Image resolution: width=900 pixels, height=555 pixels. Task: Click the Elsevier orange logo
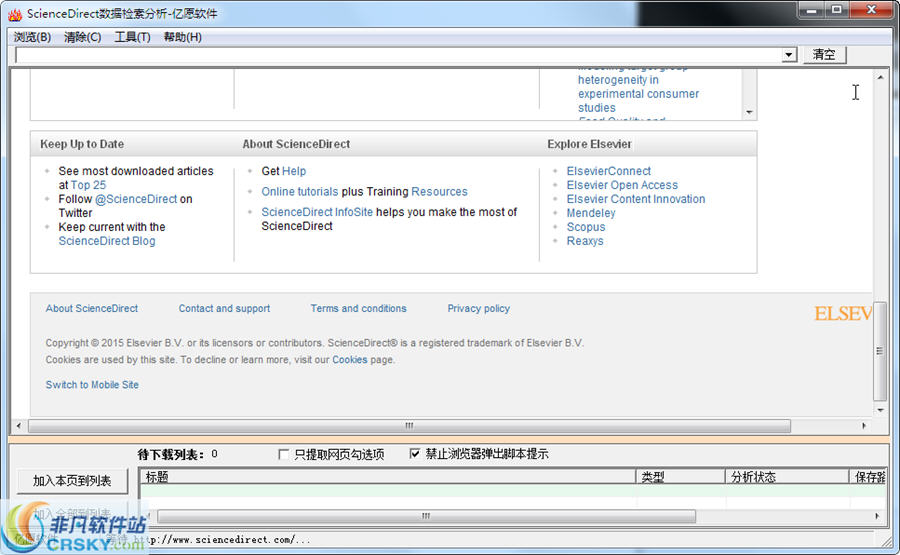point(843,313)
